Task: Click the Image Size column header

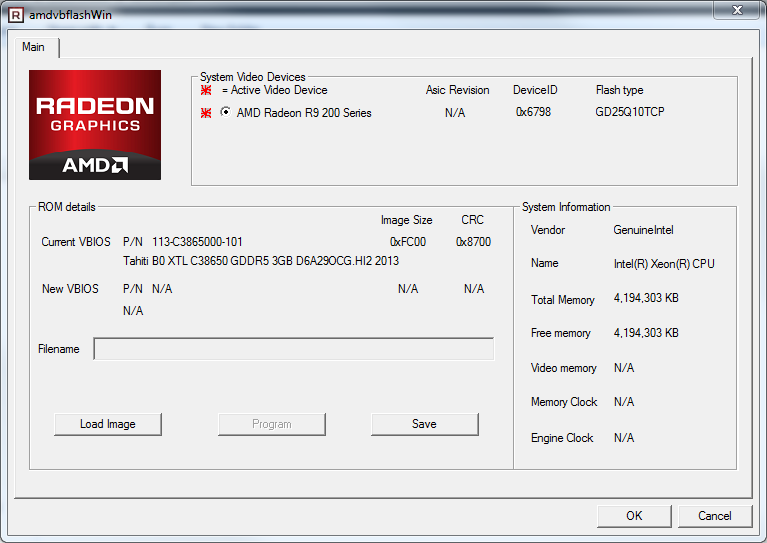Action: pyautogui.click(x=406, y=220)
